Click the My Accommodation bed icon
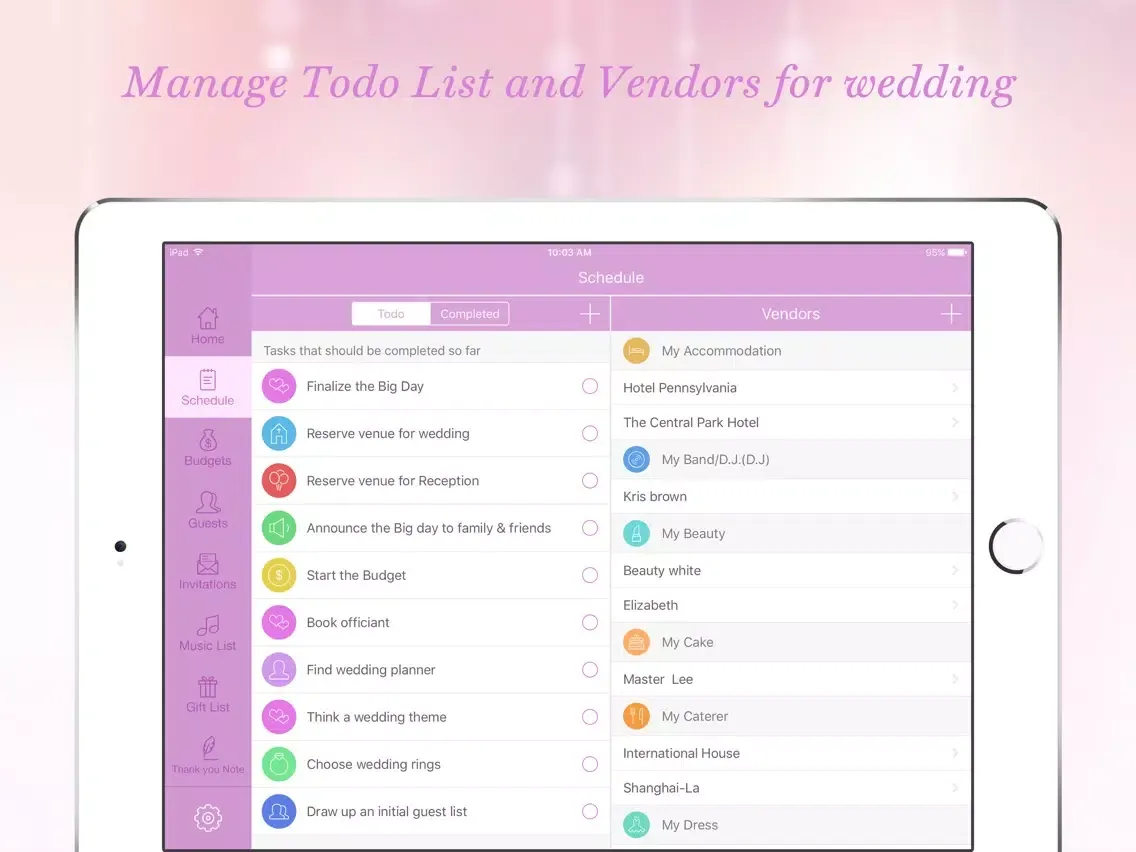 coord(636,351)
